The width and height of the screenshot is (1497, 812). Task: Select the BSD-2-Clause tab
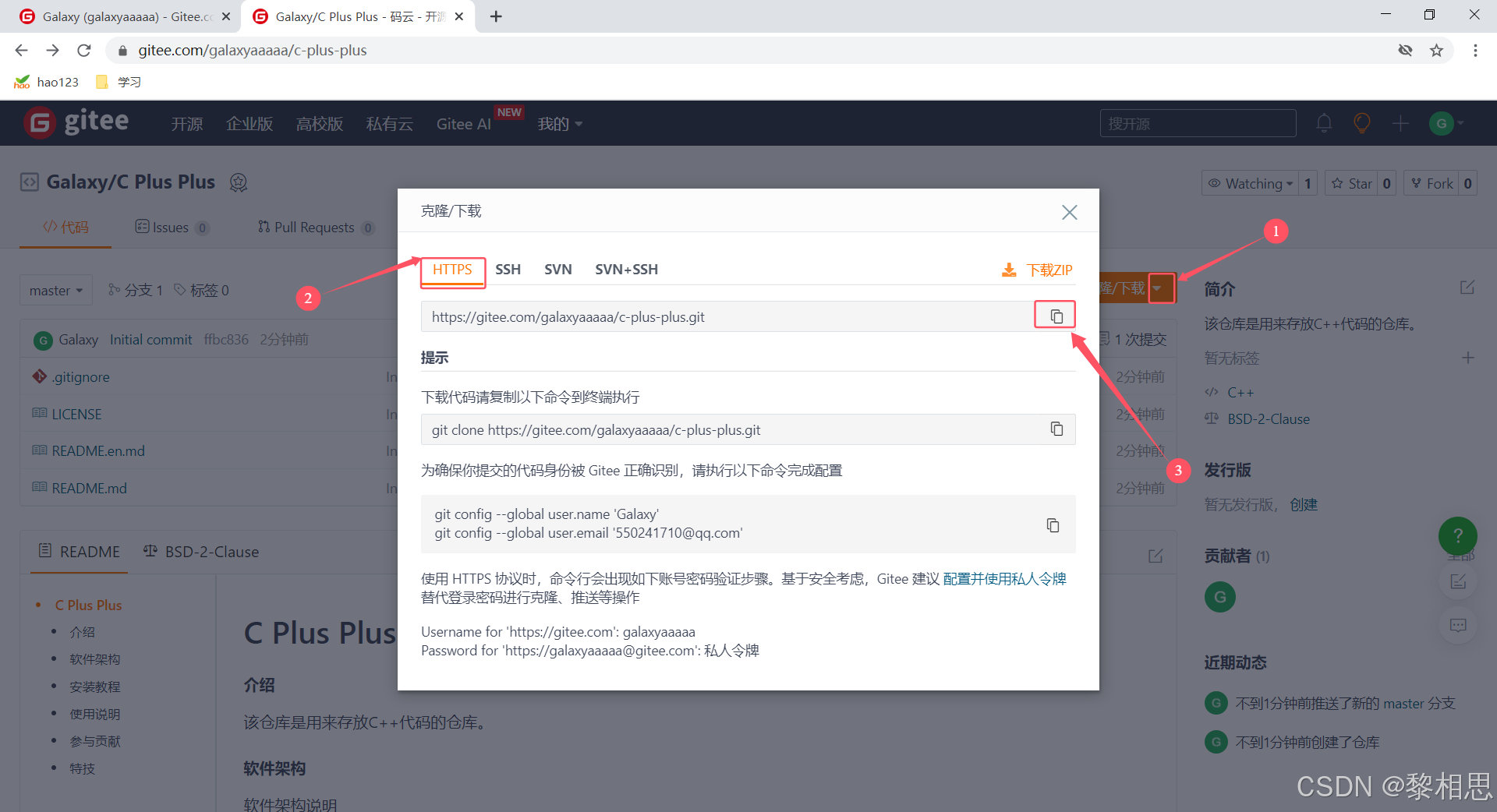[x=201, y=552]
